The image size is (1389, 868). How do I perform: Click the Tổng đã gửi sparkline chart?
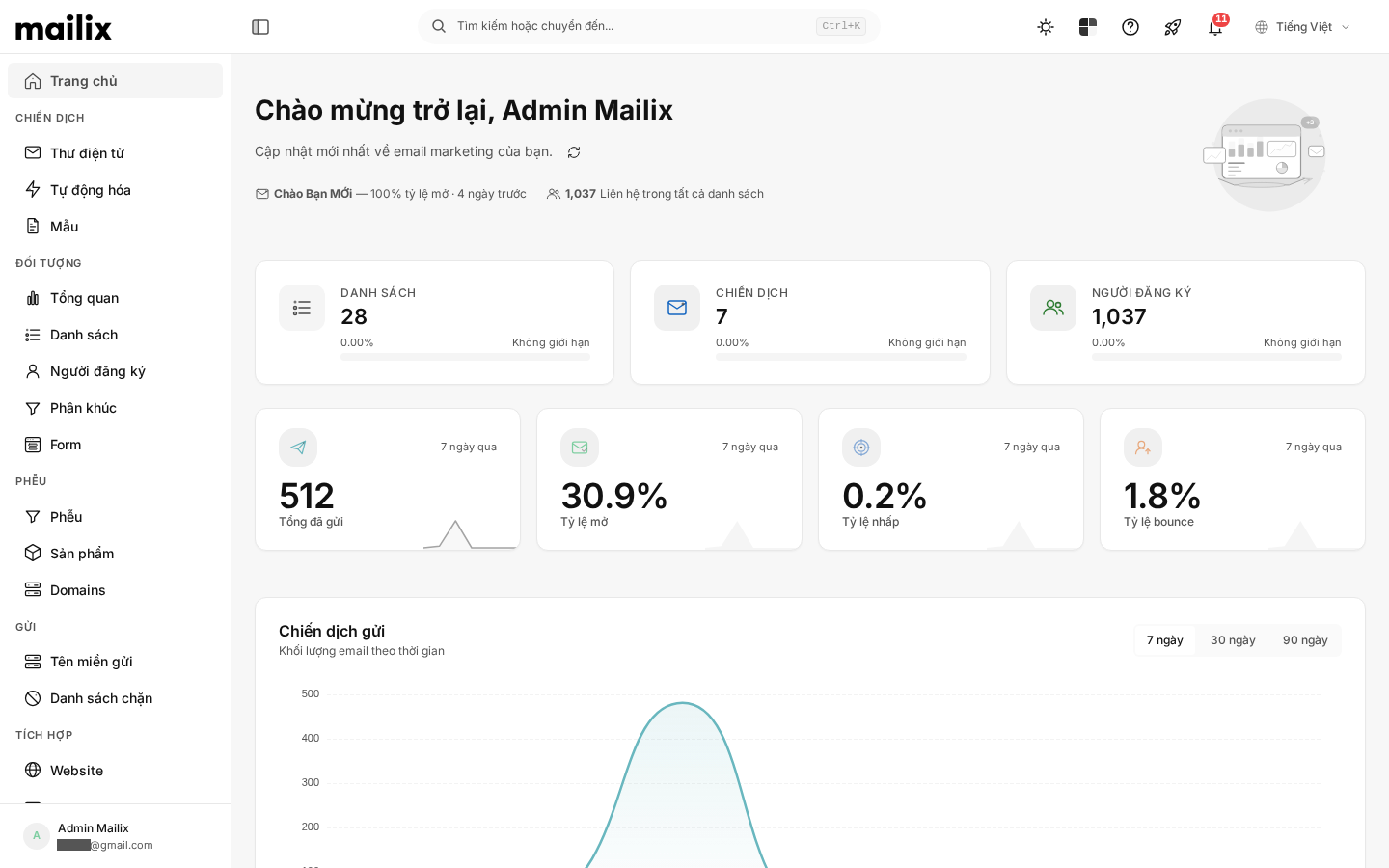pos(470,533)
